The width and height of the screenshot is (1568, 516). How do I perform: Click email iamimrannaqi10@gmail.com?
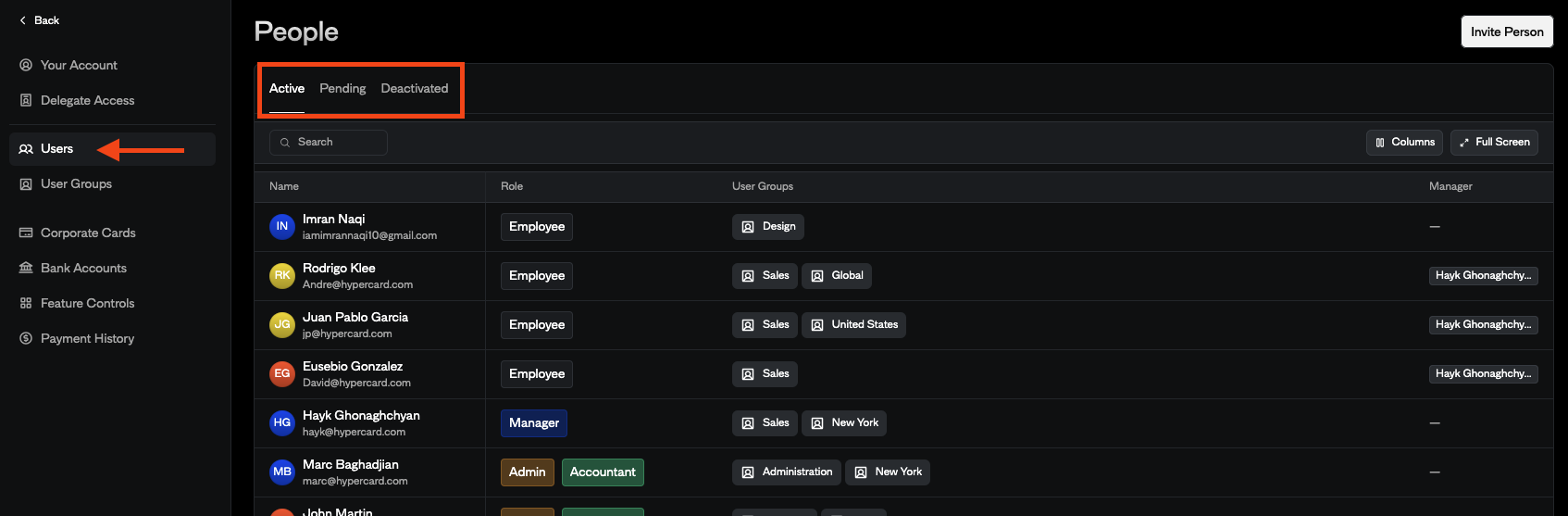pos(369,235)
